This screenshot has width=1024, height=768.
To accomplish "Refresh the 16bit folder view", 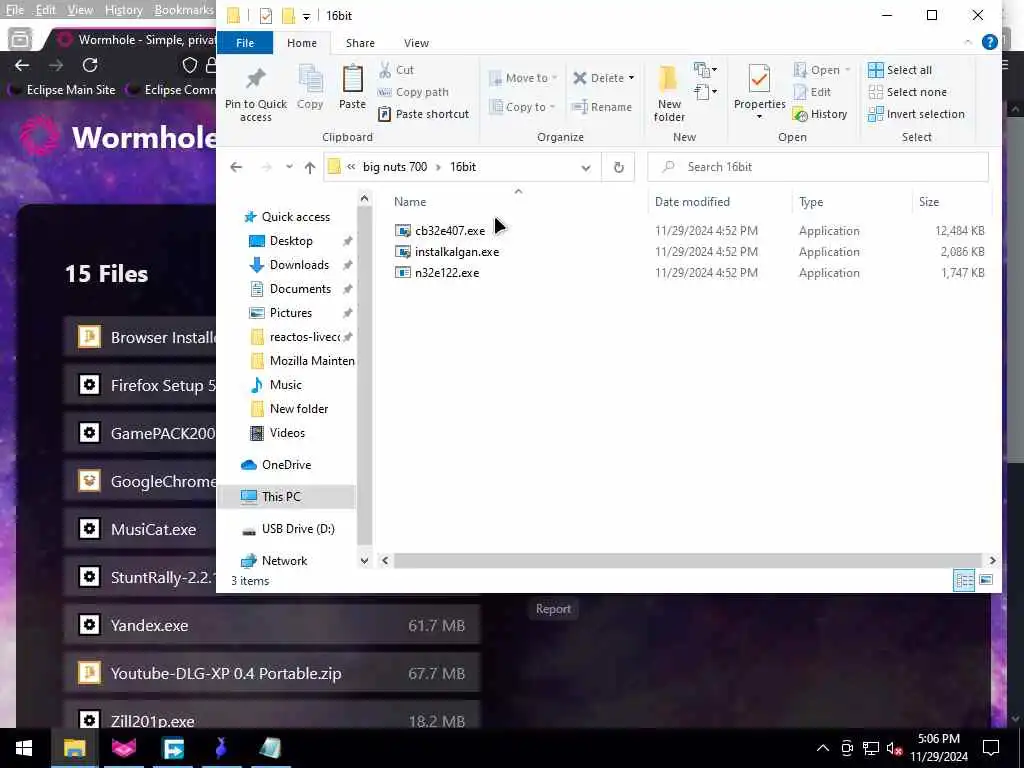I will pyautogui.click(x=618, y=167).
